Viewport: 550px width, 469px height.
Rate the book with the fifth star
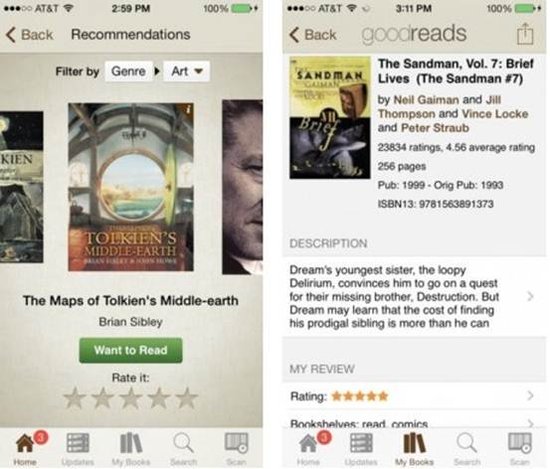pyautogui.click(x=187, y=398)
